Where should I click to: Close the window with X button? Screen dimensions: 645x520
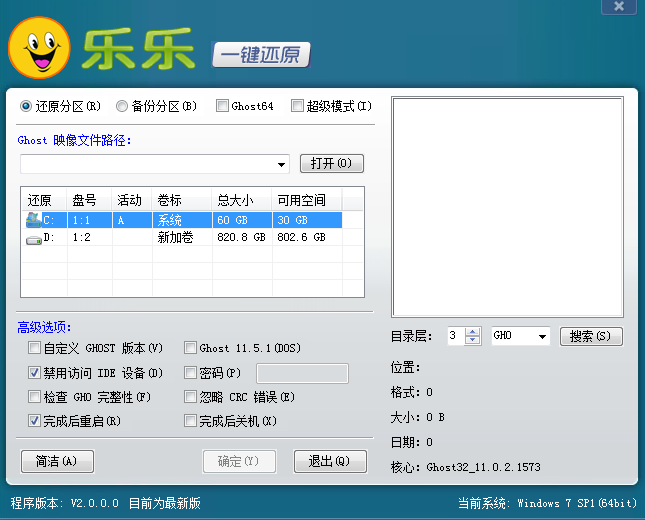(620, 6)
